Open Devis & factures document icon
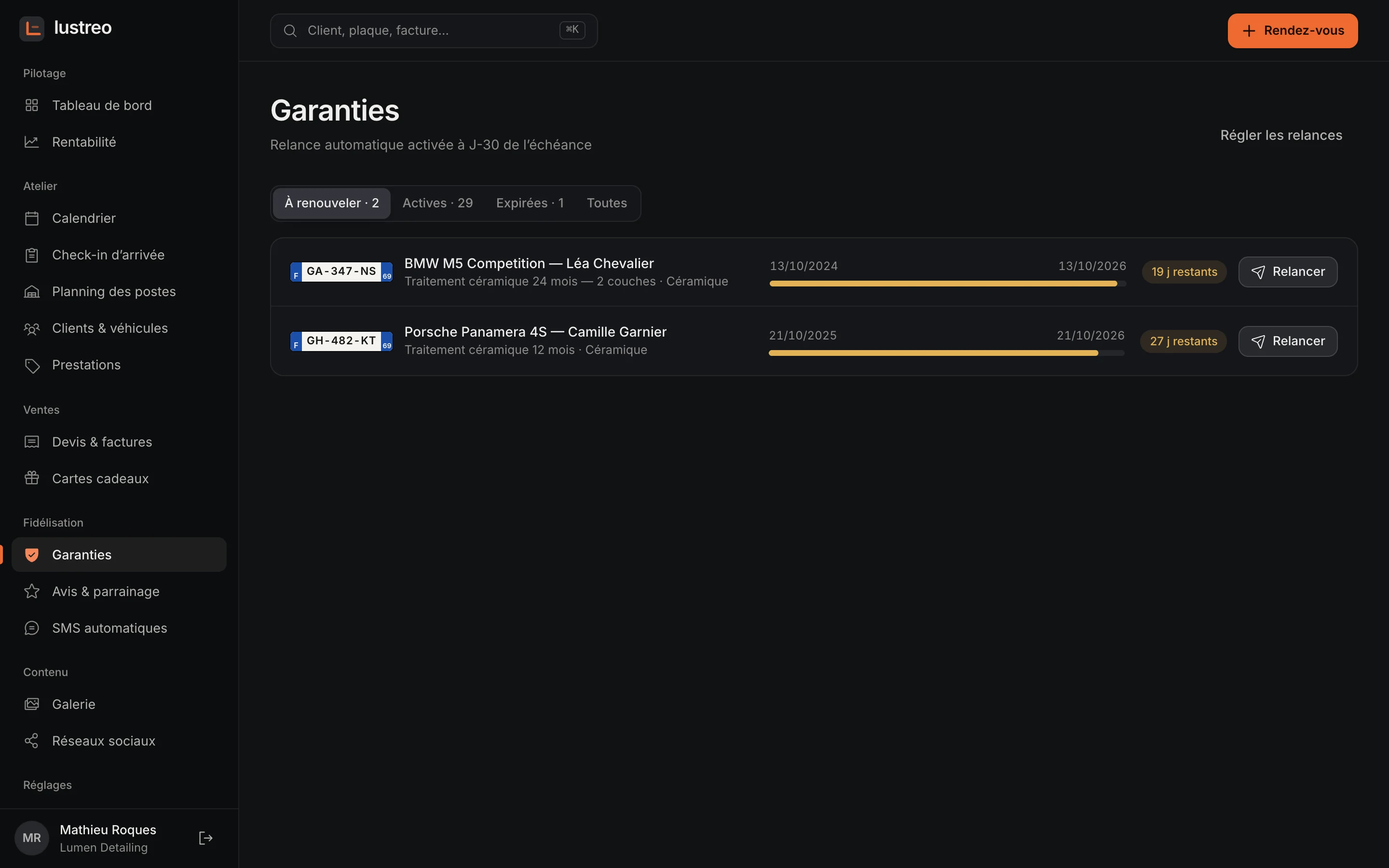The image size is (1389, 868). [x=31, y=442]
